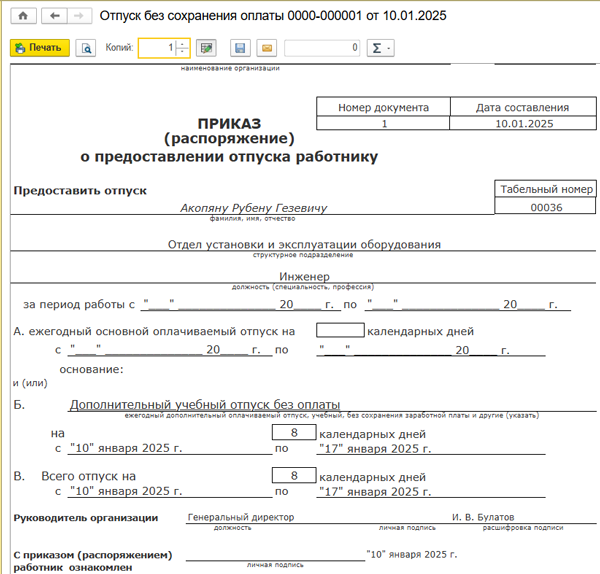
Task: Click the Дополнительный учебный отпуск без оплаты text
Action: [205, 404]
